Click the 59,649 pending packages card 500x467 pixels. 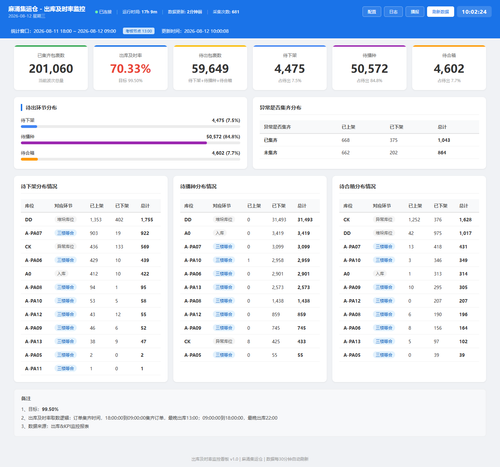coord(210,68)
